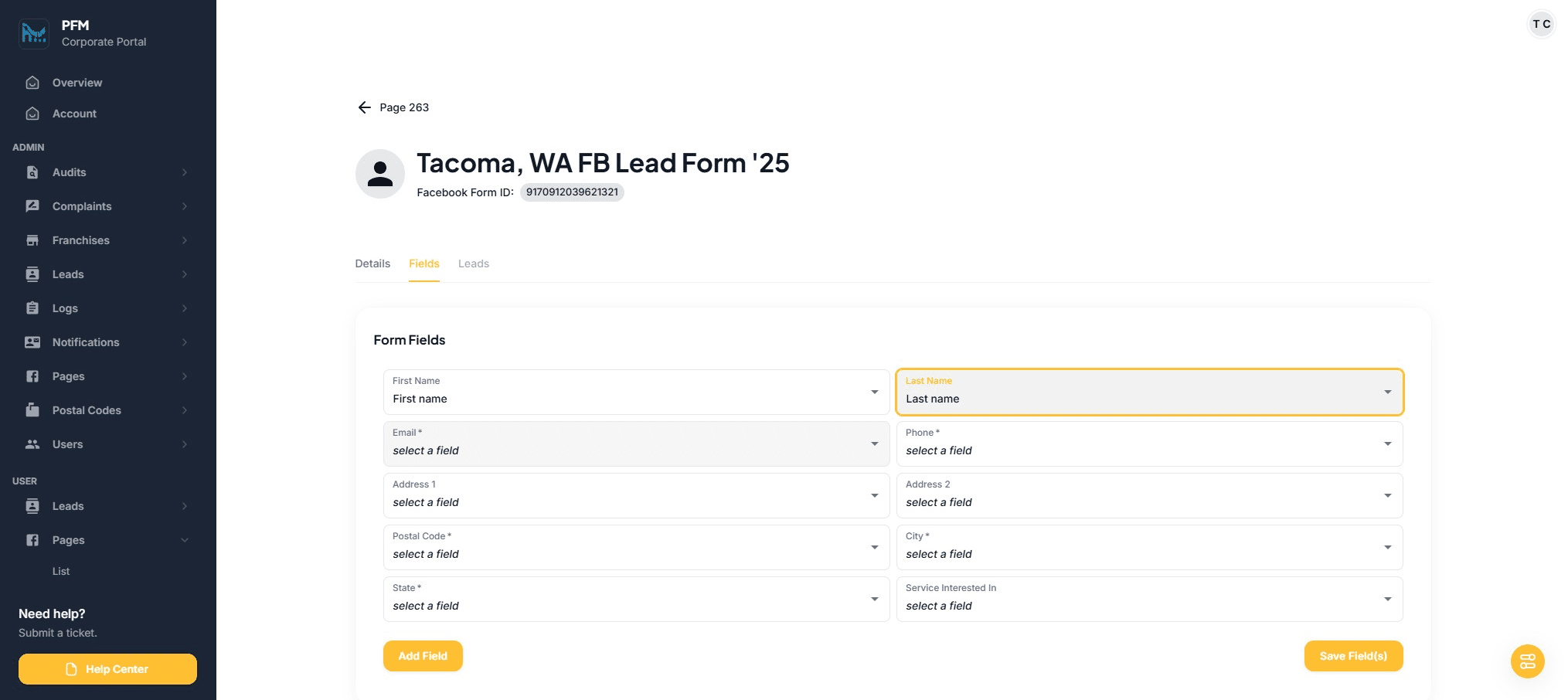This screenshot has width=1568, height=700.
Task: Switch to the Details tab
Action: click(x=372, y=263)
